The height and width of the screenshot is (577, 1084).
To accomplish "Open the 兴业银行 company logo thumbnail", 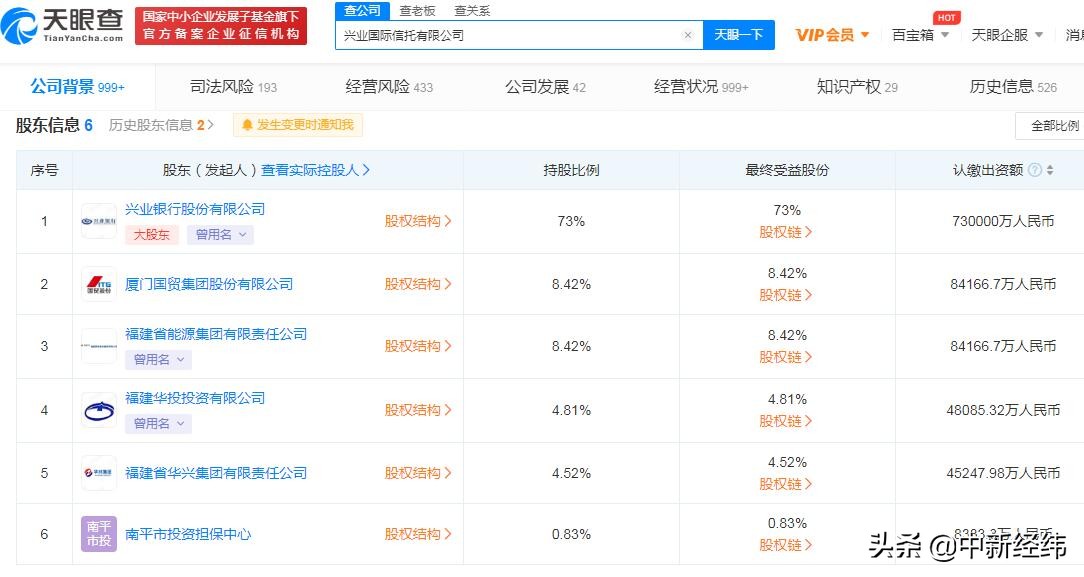I will (99, 221).
